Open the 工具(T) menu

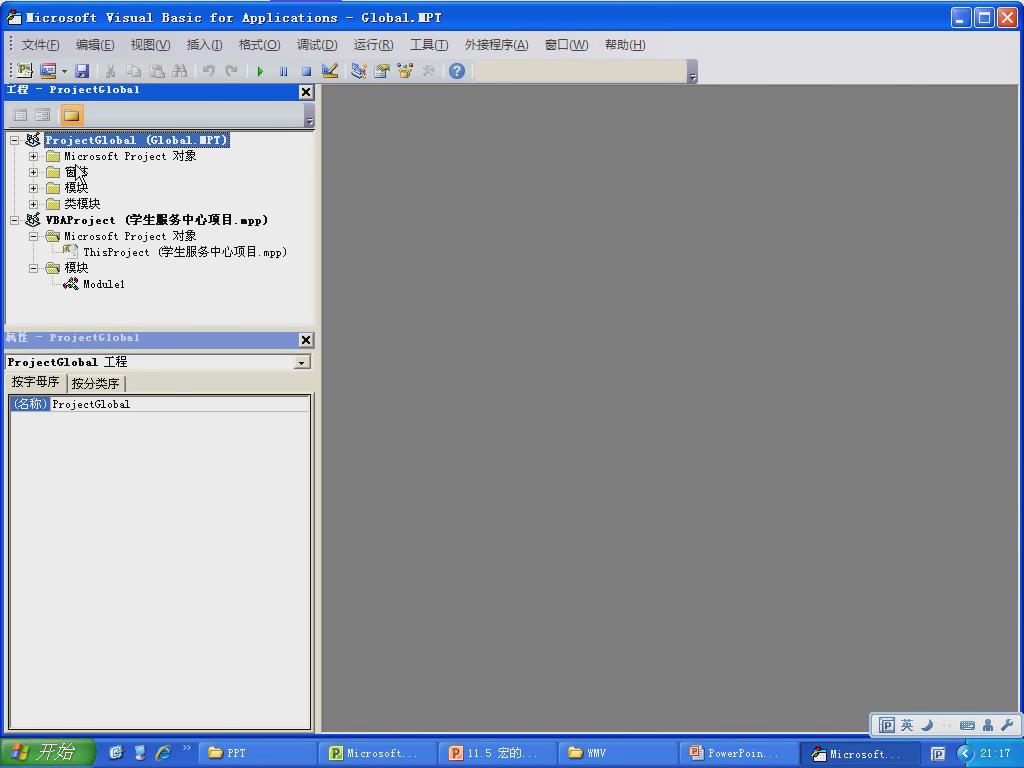[x=429, y=44]
